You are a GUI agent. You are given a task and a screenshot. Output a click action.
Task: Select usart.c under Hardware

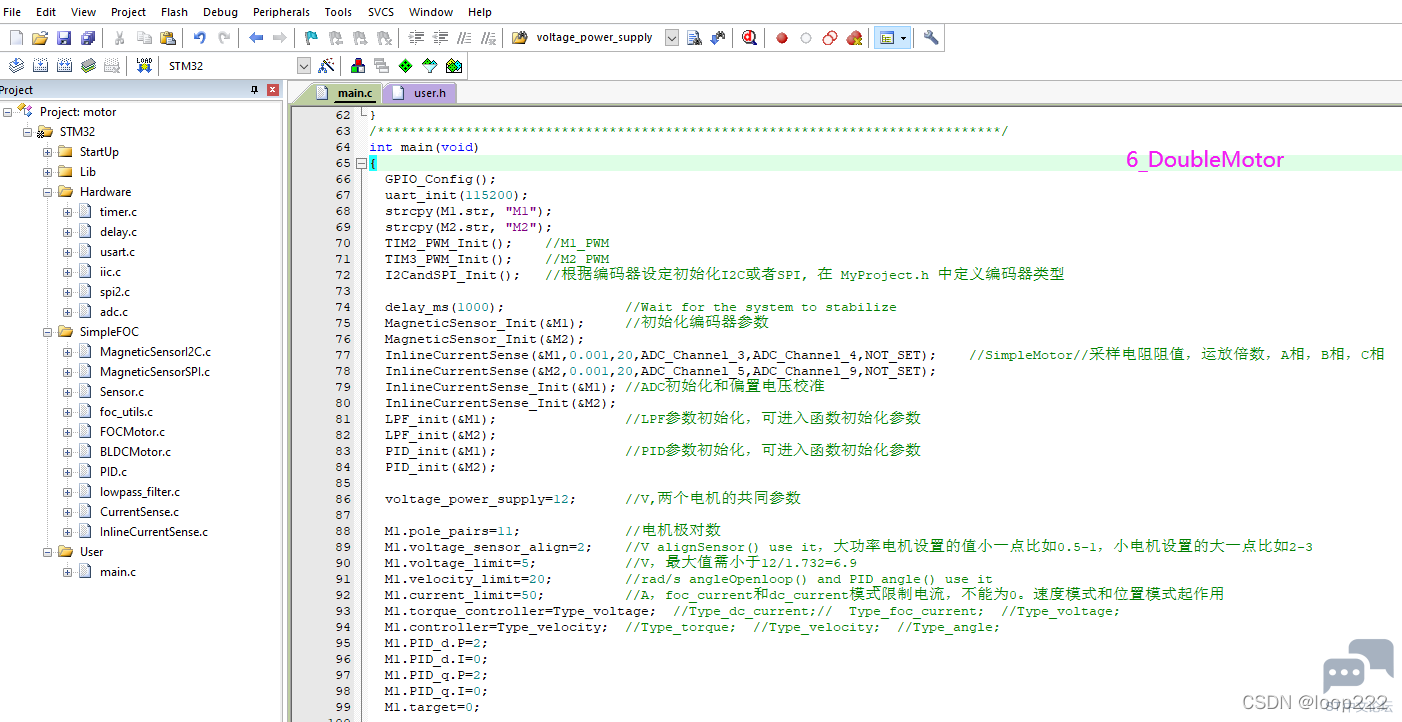117,252
